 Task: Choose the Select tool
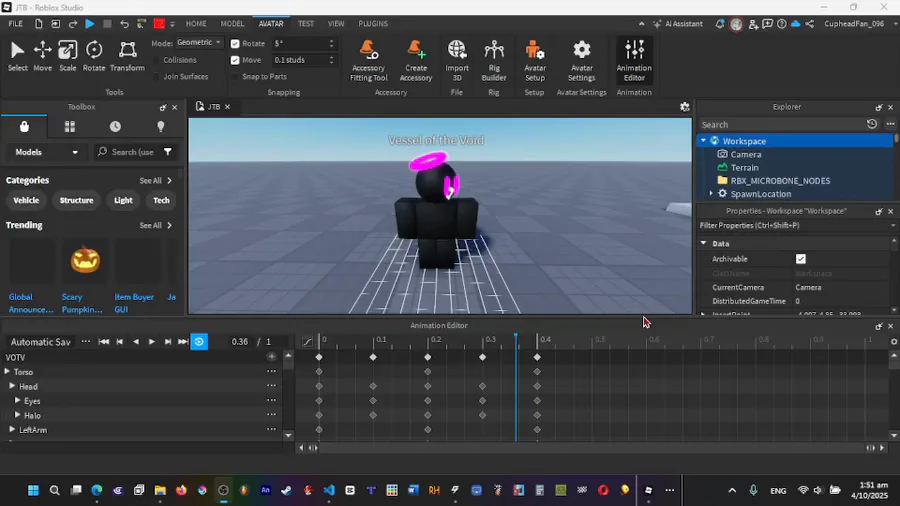17,56
